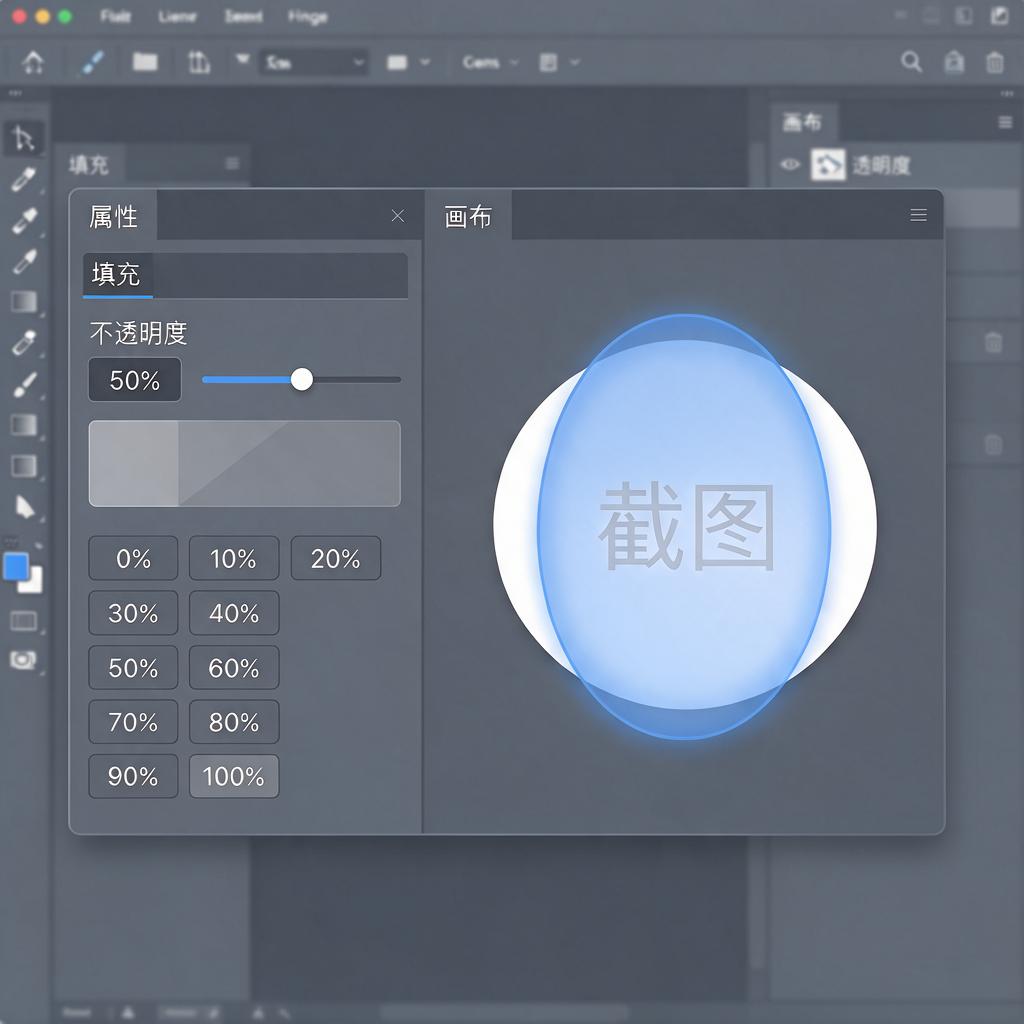Set opacity with the 0% preset button

tap(133, 558)
